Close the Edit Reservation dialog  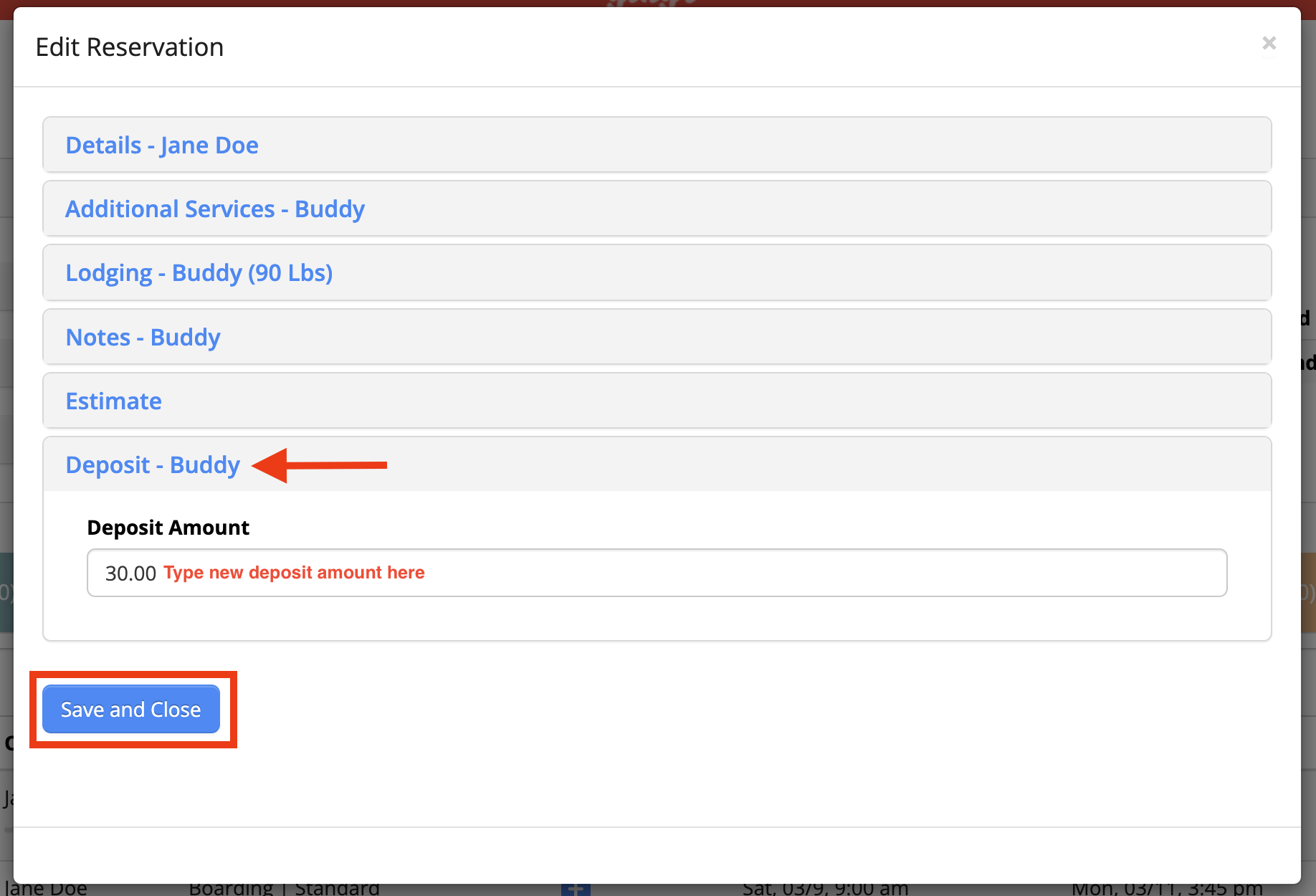[1269, 44]
